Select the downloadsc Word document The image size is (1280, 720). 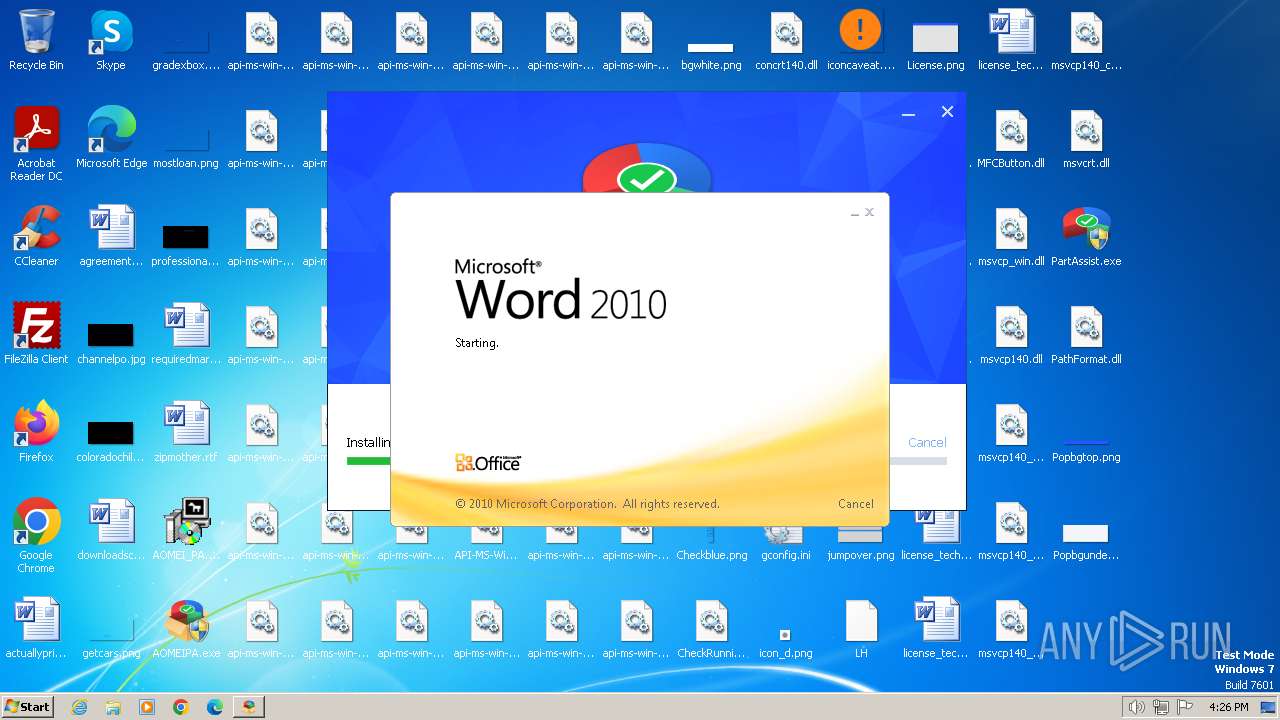(111, 530)
